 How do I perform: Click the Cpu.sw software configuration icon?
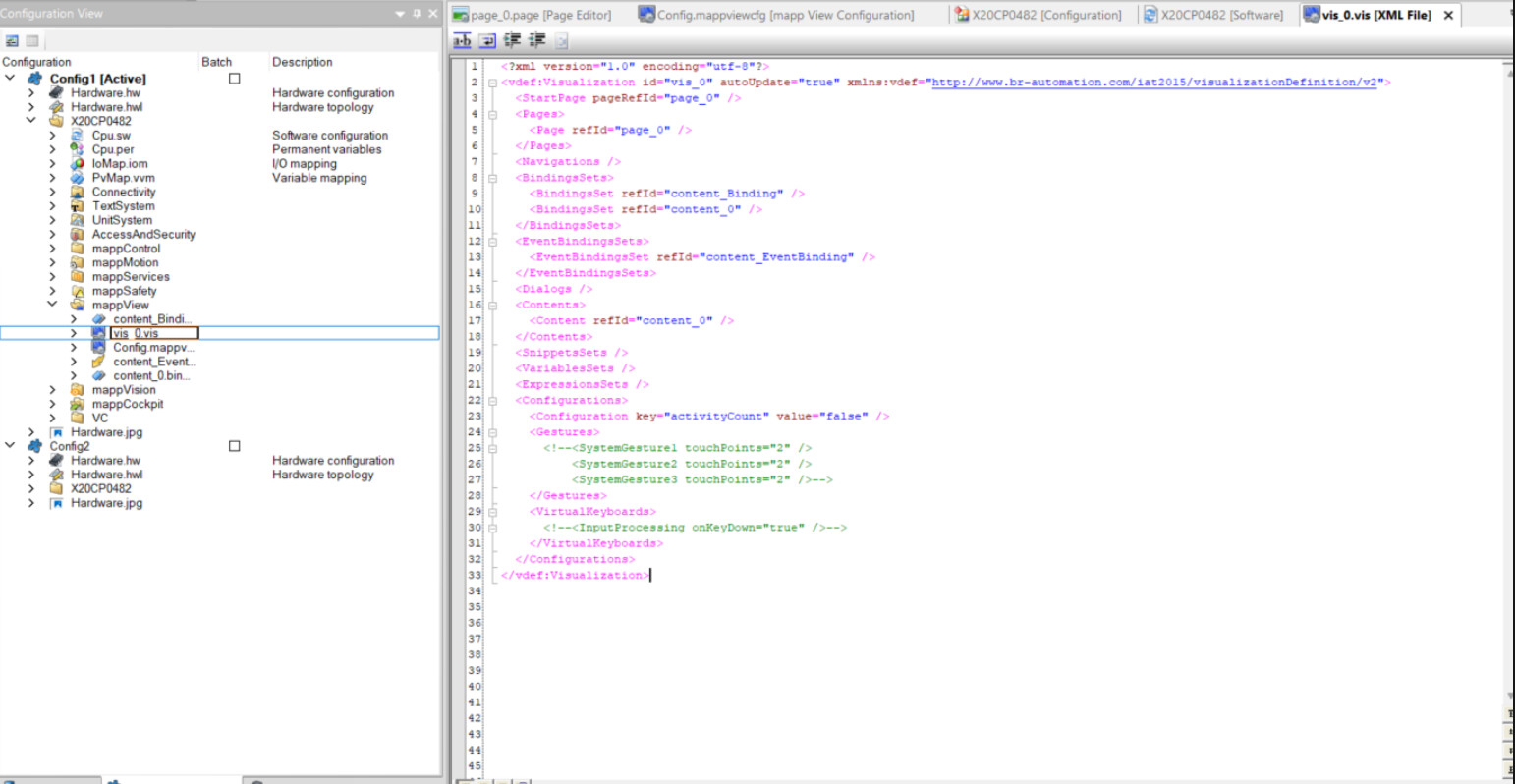(78, 136)
